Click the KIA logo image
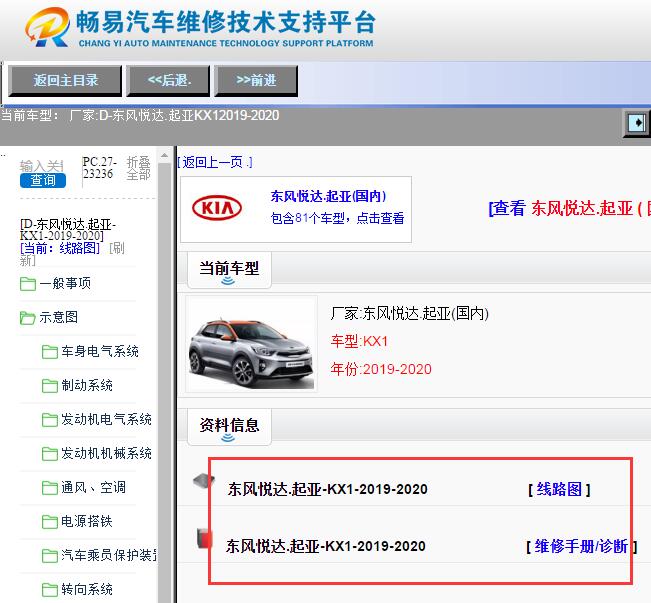651x603 pixels. coord(217,208)
